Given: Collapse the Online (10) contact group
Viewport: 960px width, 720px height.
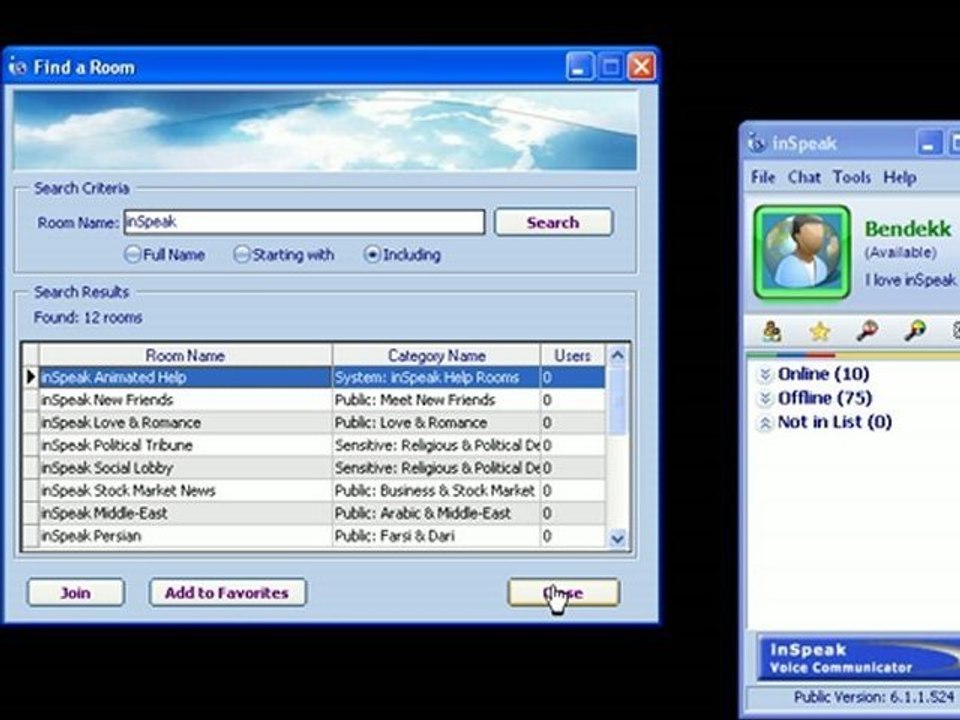Looking at the screenshot, I should tap(764, 374).
